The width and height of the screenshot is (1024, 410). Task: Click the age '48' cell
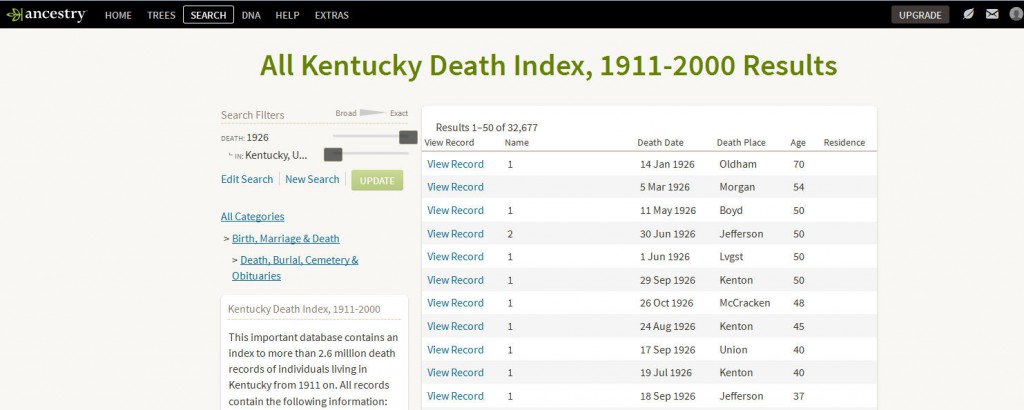pyautogui.click(x=799, y=303)
